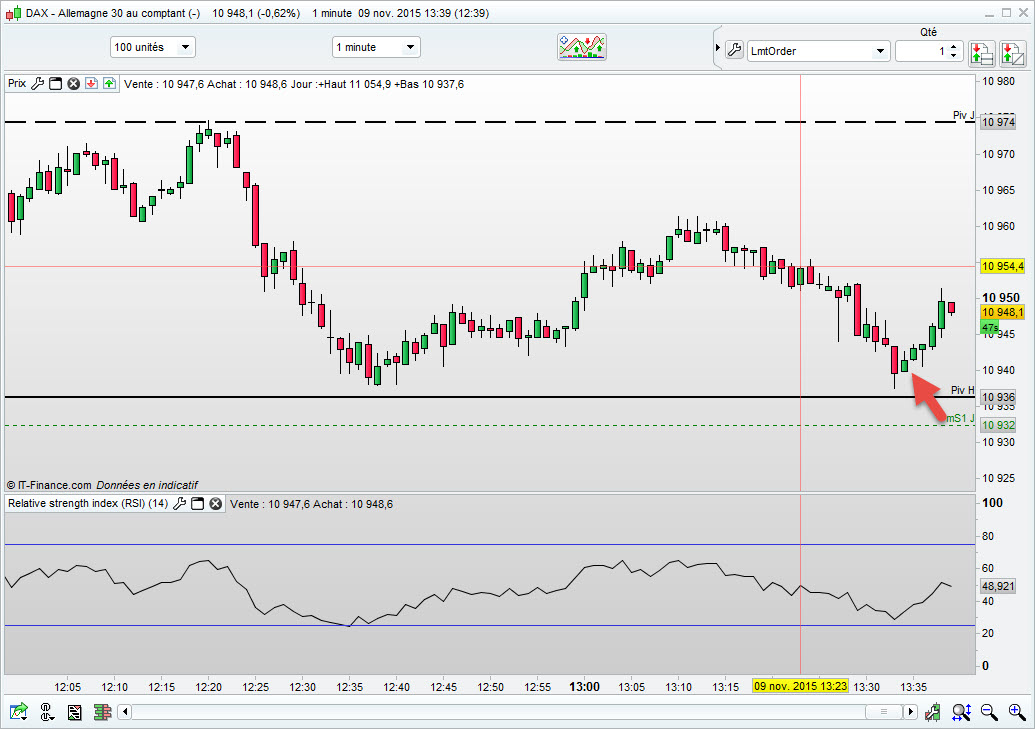Maximize the RSI panel window icon
The width and height of the screenshot is (1035, 729).
tap(198, 504)
